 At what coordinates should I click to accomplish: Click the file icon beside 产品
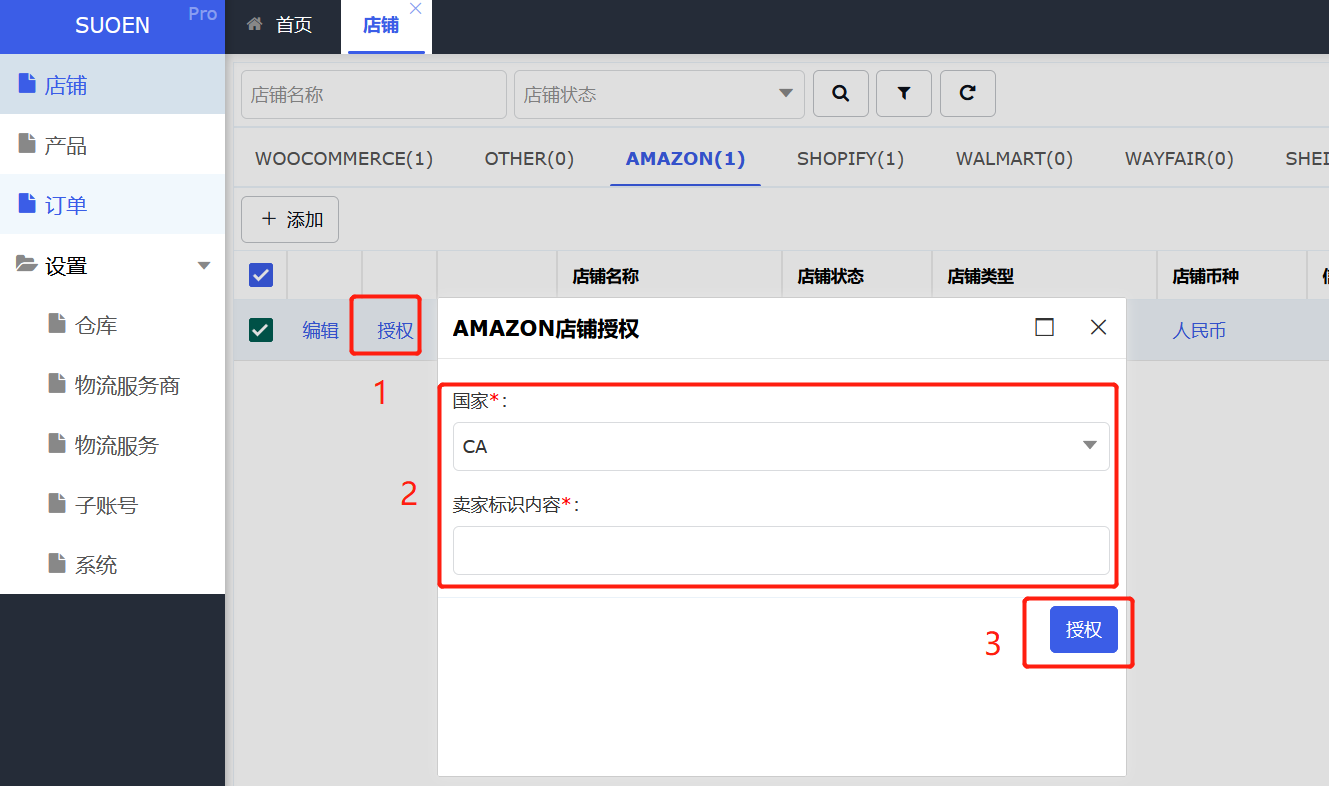point(27,144)
